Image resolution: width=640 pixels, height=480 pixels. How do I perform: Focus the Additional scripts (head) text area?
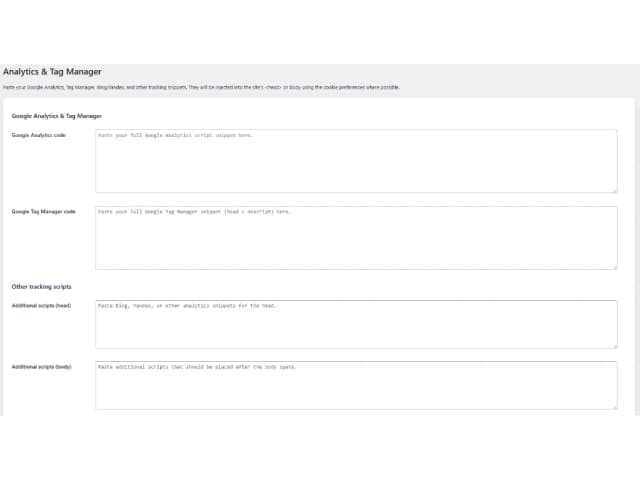[x=356, y=324]
